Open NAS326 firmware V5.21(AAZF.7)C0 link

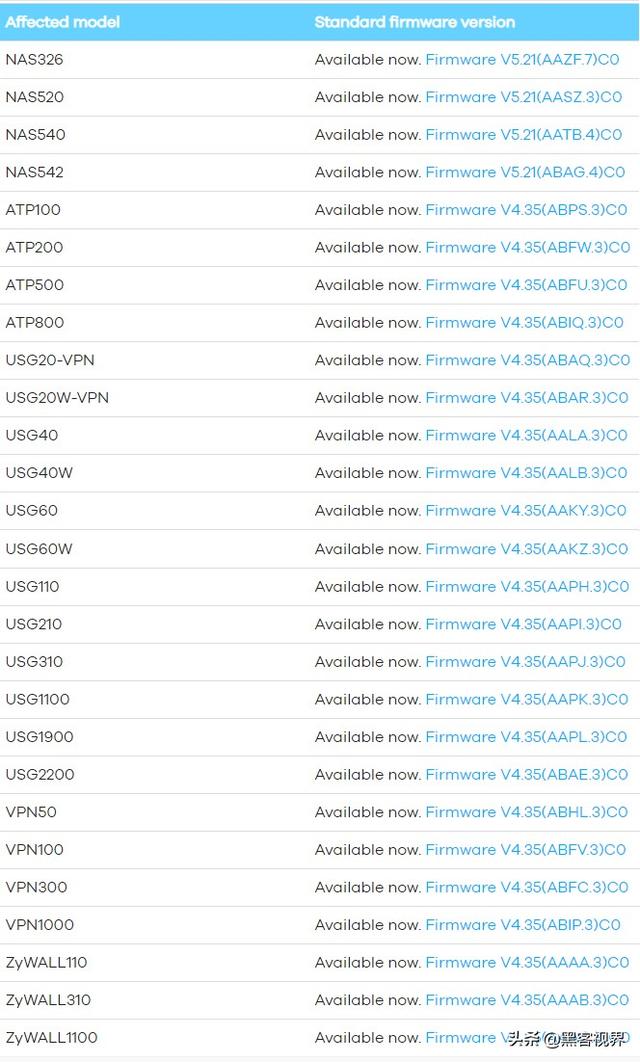click(522, 60)
